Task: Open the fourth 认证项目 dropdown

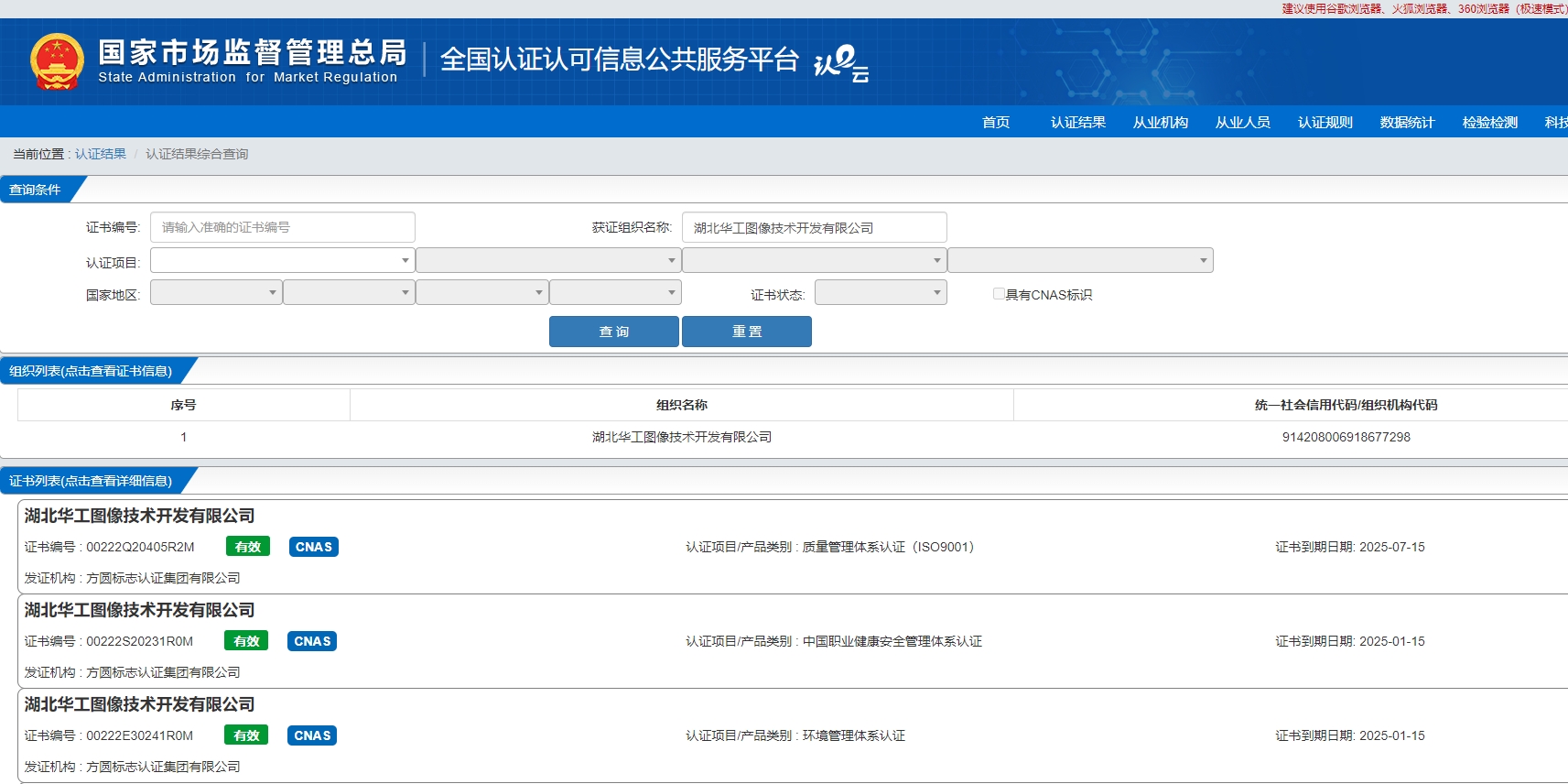Action: 1080,260
